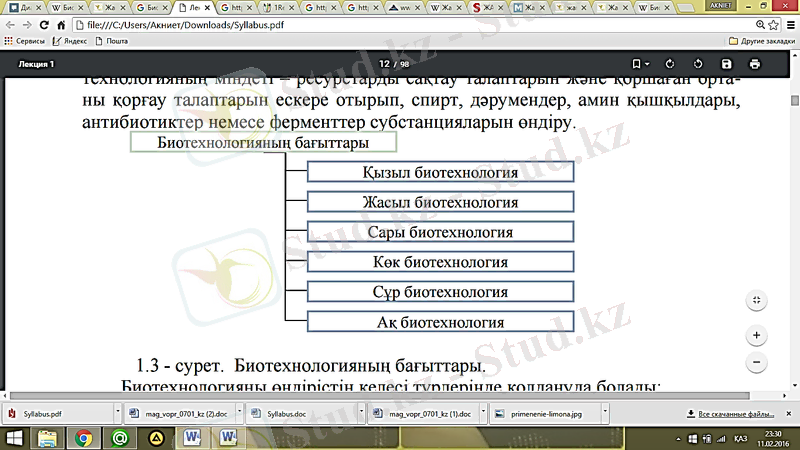Switch to the 1Rc browser tab
This screenshot has width=800, height=450.
click(279, 8)
